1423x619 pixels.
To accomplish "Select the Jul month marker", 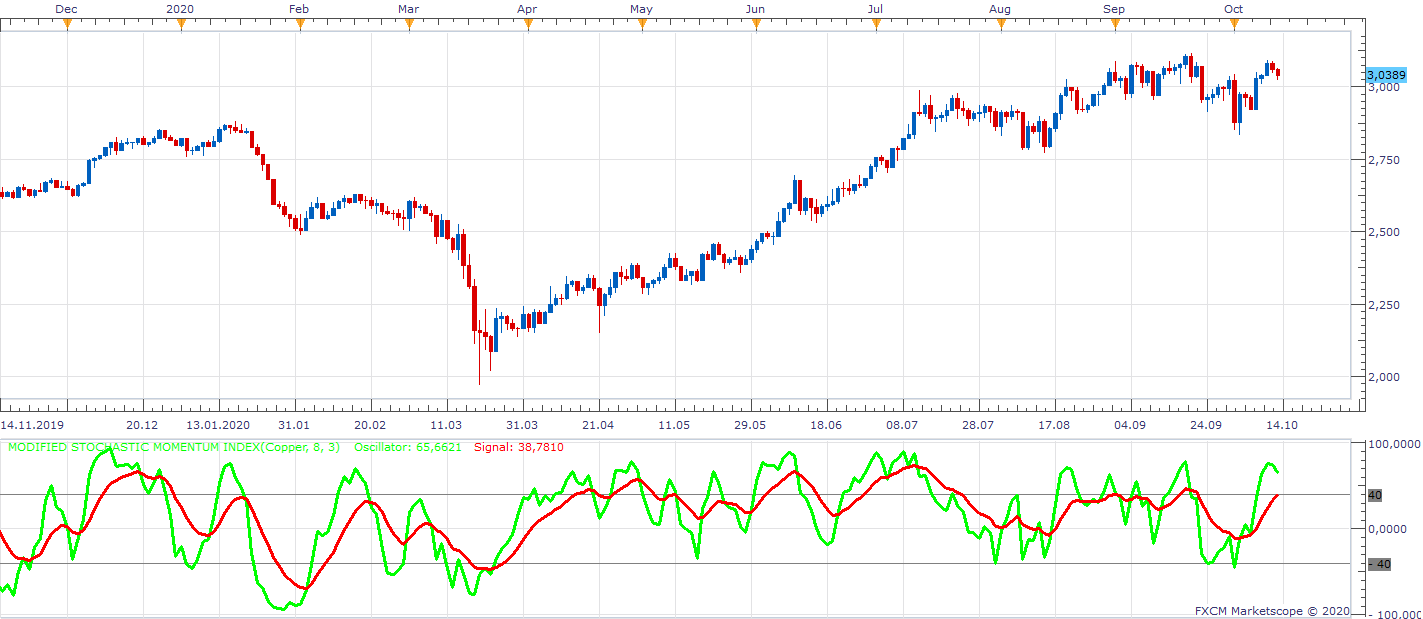I will (x=876, y=24).
